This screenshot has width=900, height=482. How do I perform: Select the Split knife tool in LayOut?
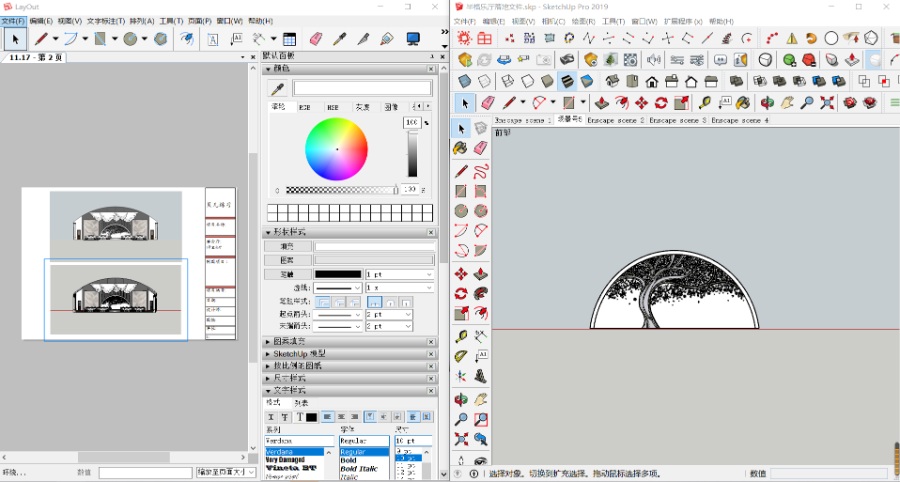[x=363, y=39]
